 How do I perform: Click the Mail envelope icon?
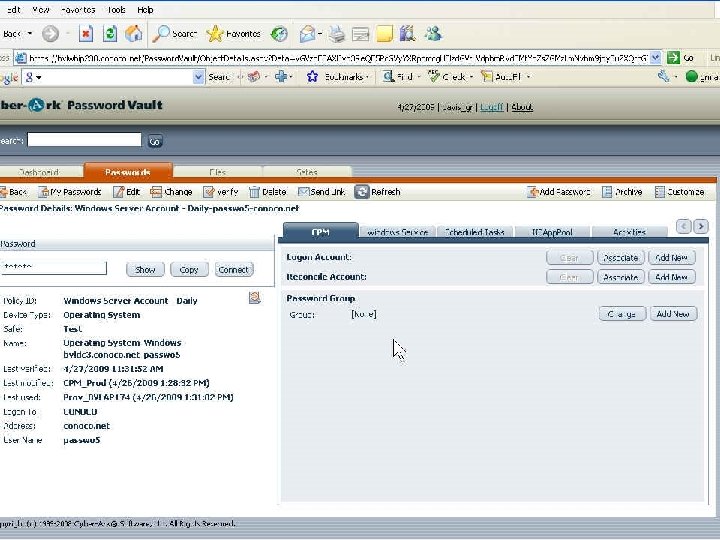[307, 34]
